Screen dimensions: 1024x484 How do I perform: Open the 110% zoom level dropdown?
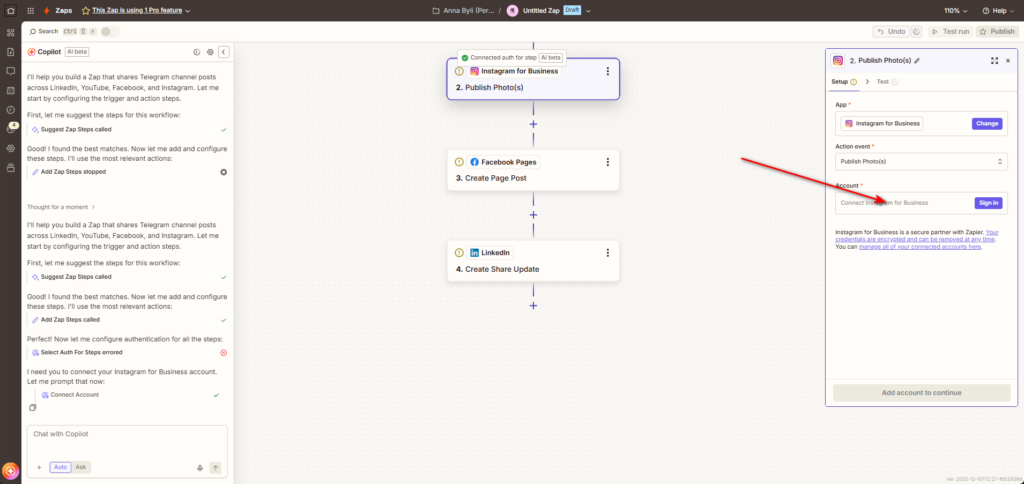pyautogui.click(x=955, y=10)
